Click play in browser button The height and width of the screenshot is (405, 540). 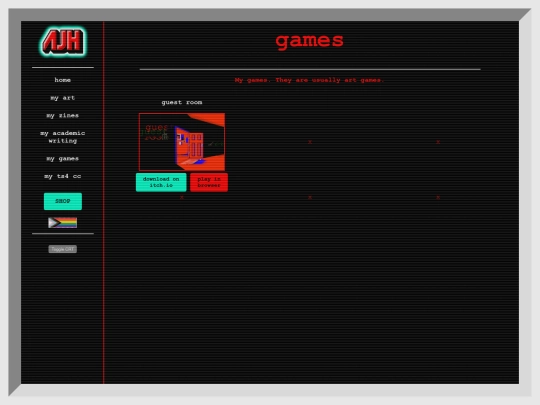coord(209,182)
